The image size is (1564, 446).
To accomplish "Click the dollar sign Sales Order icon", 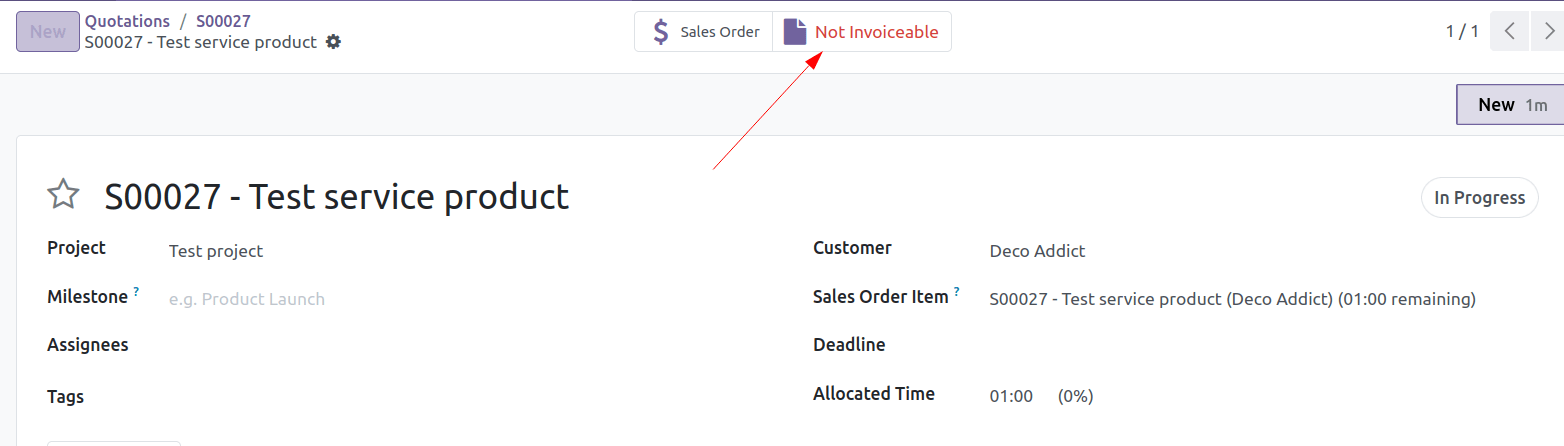I will (661, 32).
